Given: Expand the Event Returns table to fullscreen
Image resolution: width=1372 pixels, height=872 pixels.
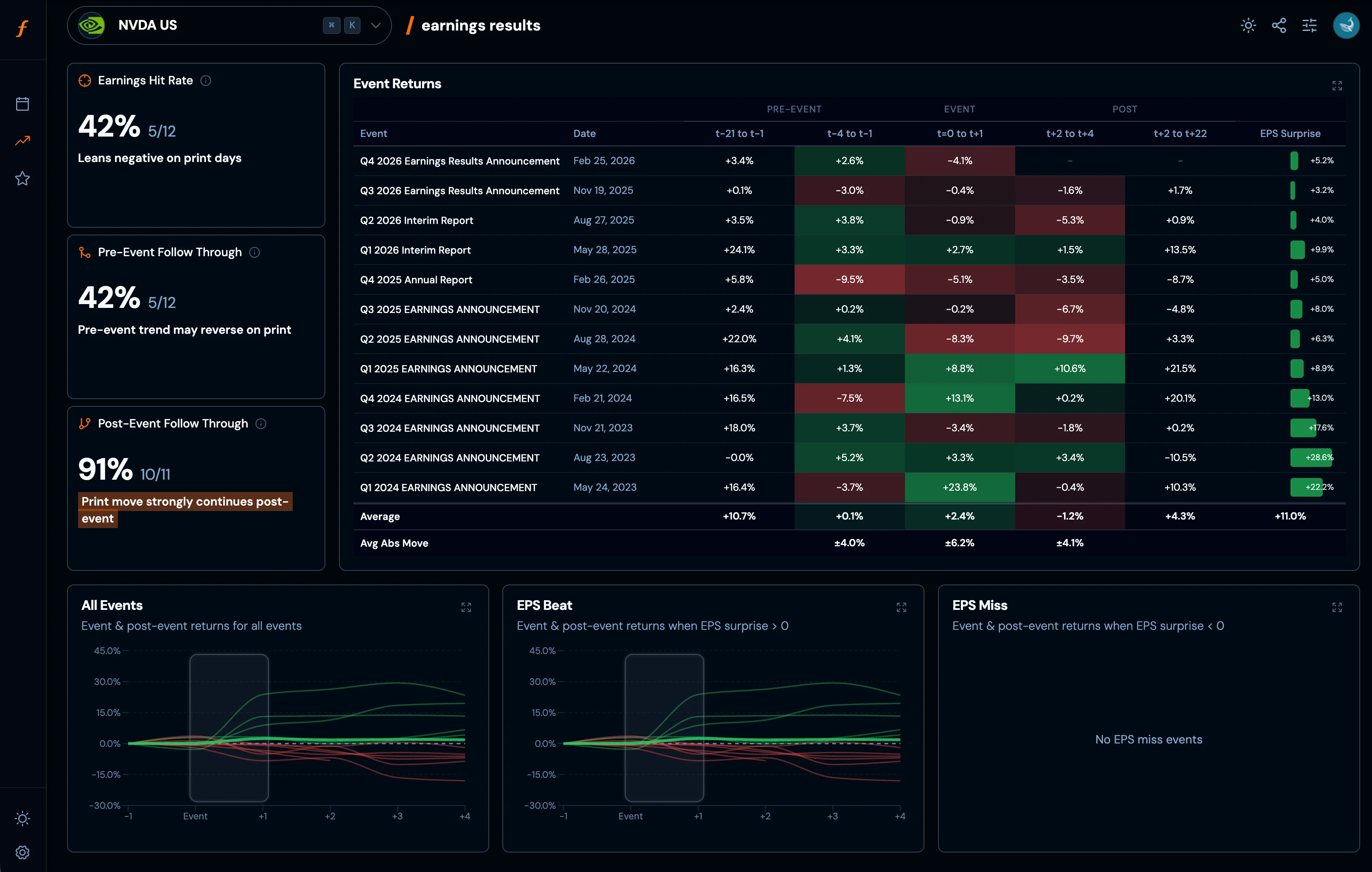Looking at the screenshot, I should [x=1337, y=85].
